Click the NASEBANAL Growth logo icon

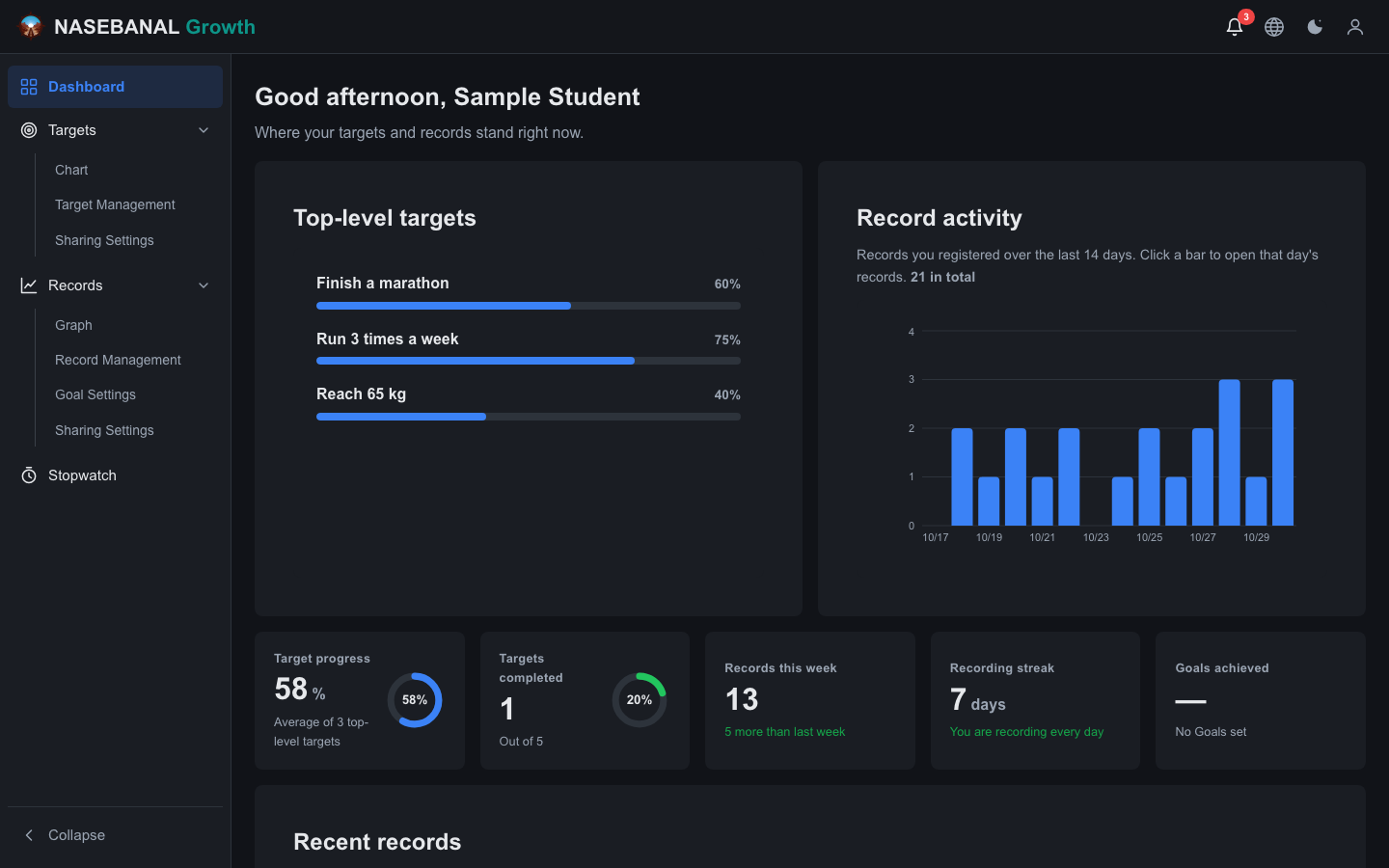pos(31,27)
